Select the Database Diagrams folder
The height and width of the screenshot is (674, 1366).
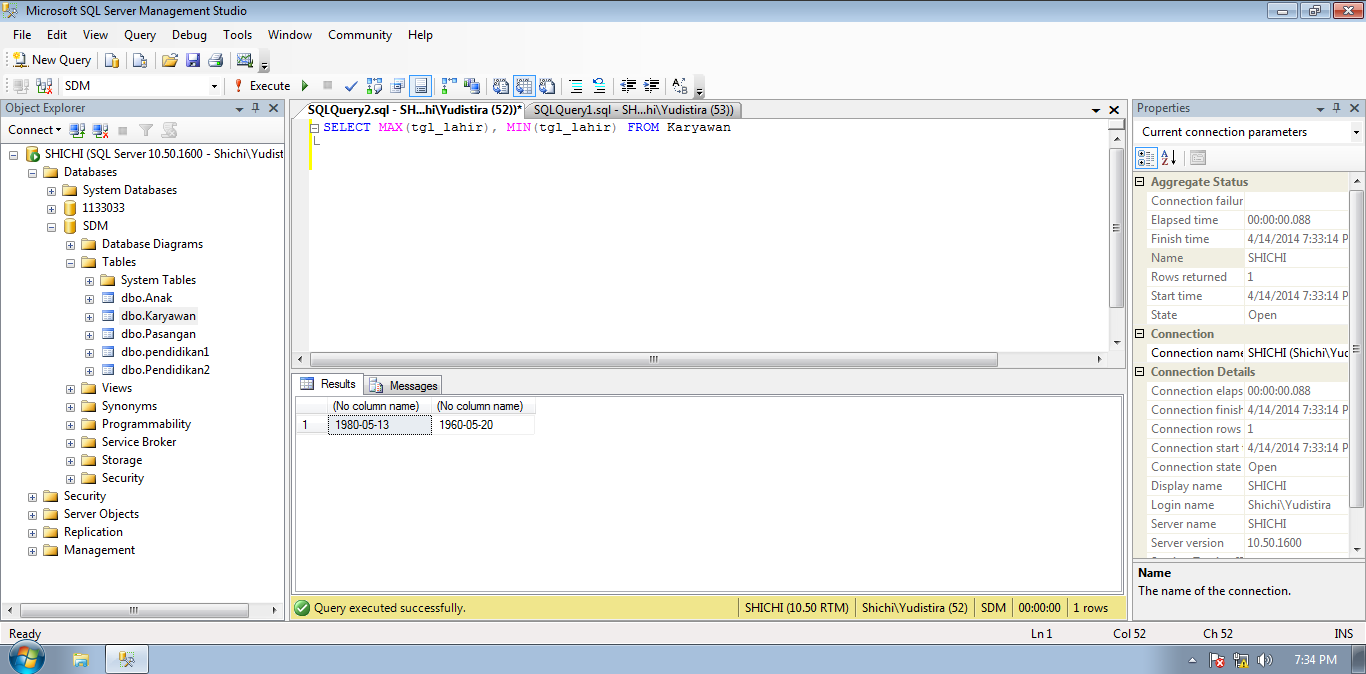point(152,244)
